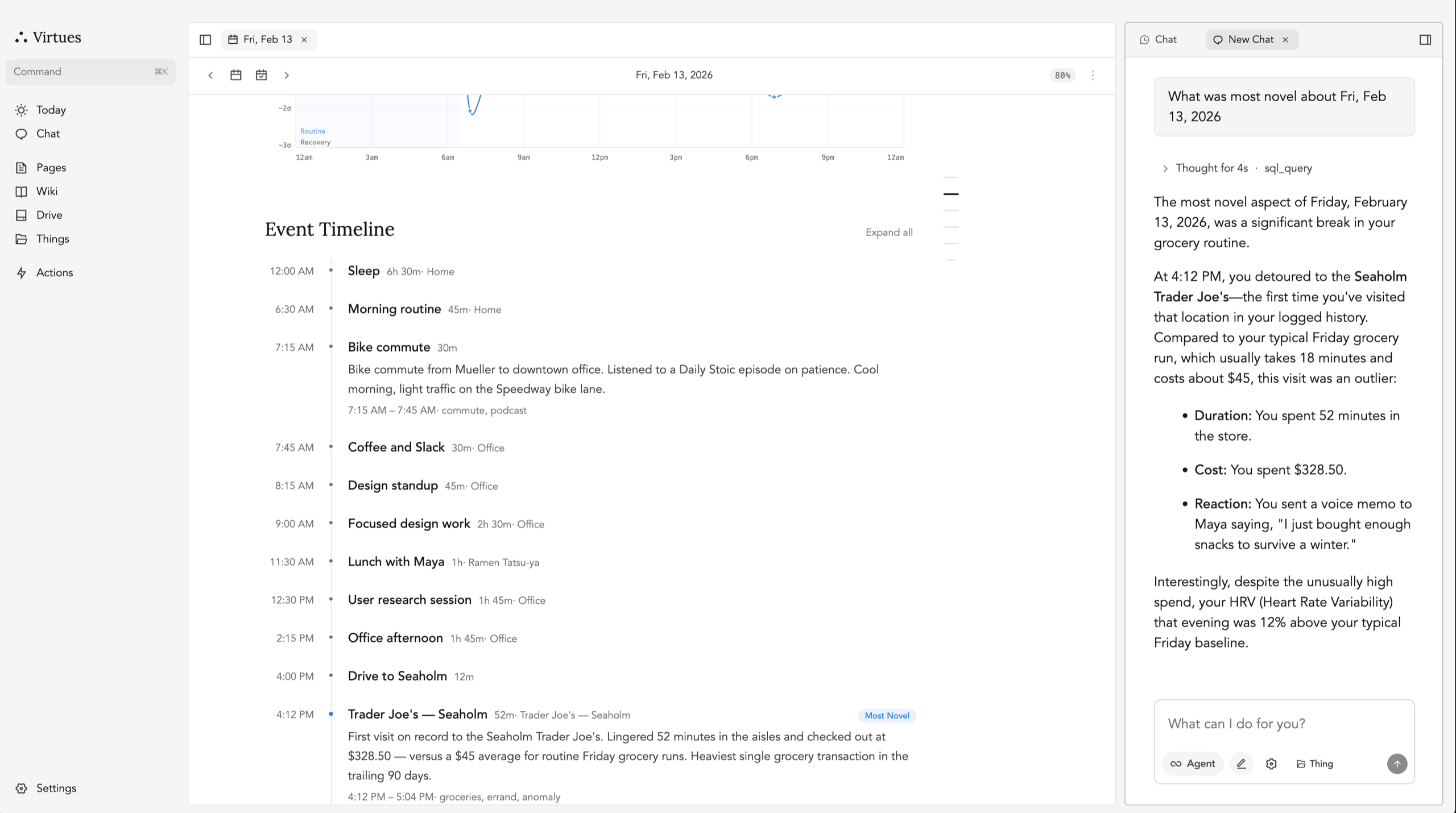Click the Recovery chart legend label
The width and height of the screenshot is (1456, 813).
(x=315, y=142)
